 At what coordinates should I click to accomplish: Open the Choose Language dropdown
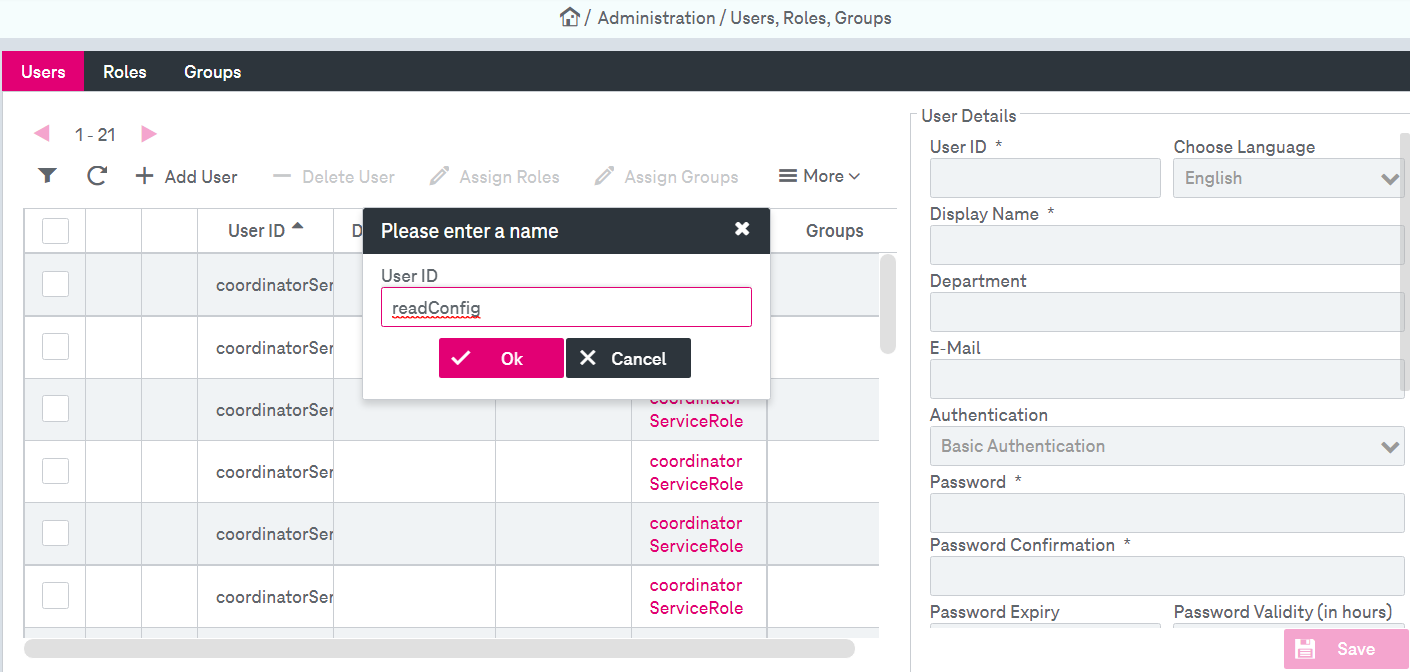tap(1288, 178)
